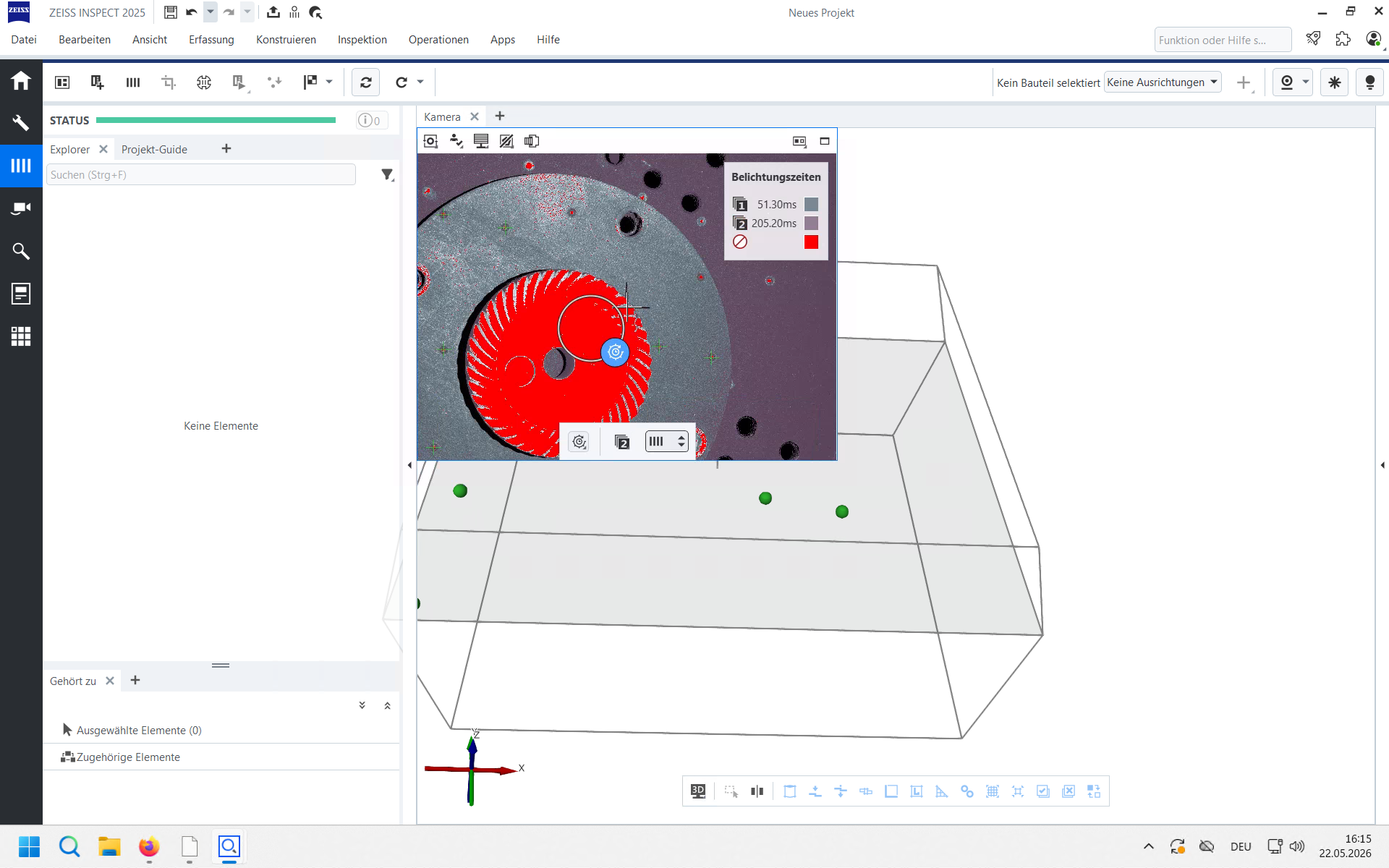Toggle the filter icon beside Explorer search
1389x868 pixels.
tap(388, 174)
